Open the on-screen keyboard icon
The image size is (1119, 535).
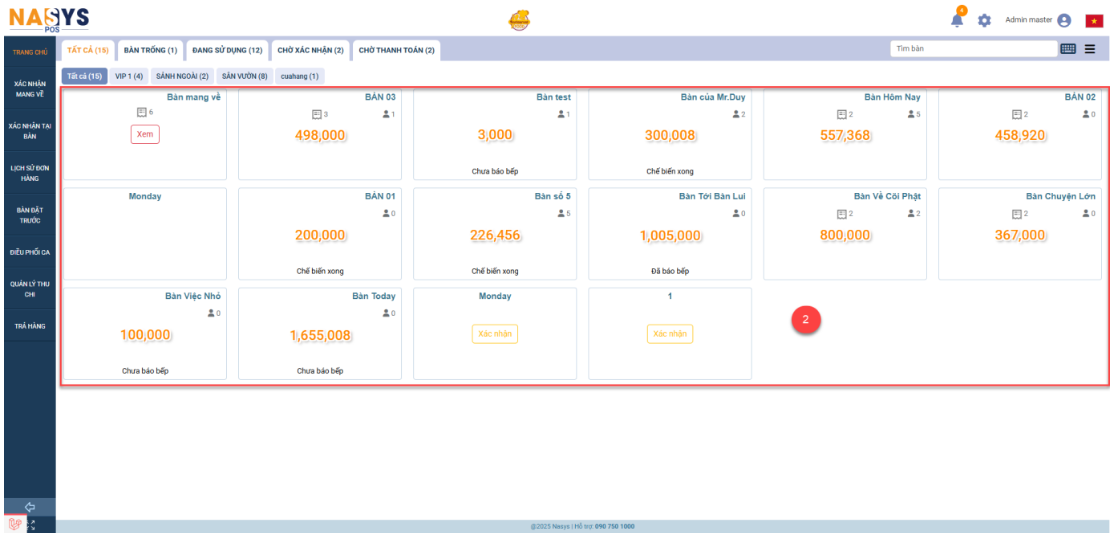tap(1067, 49)
